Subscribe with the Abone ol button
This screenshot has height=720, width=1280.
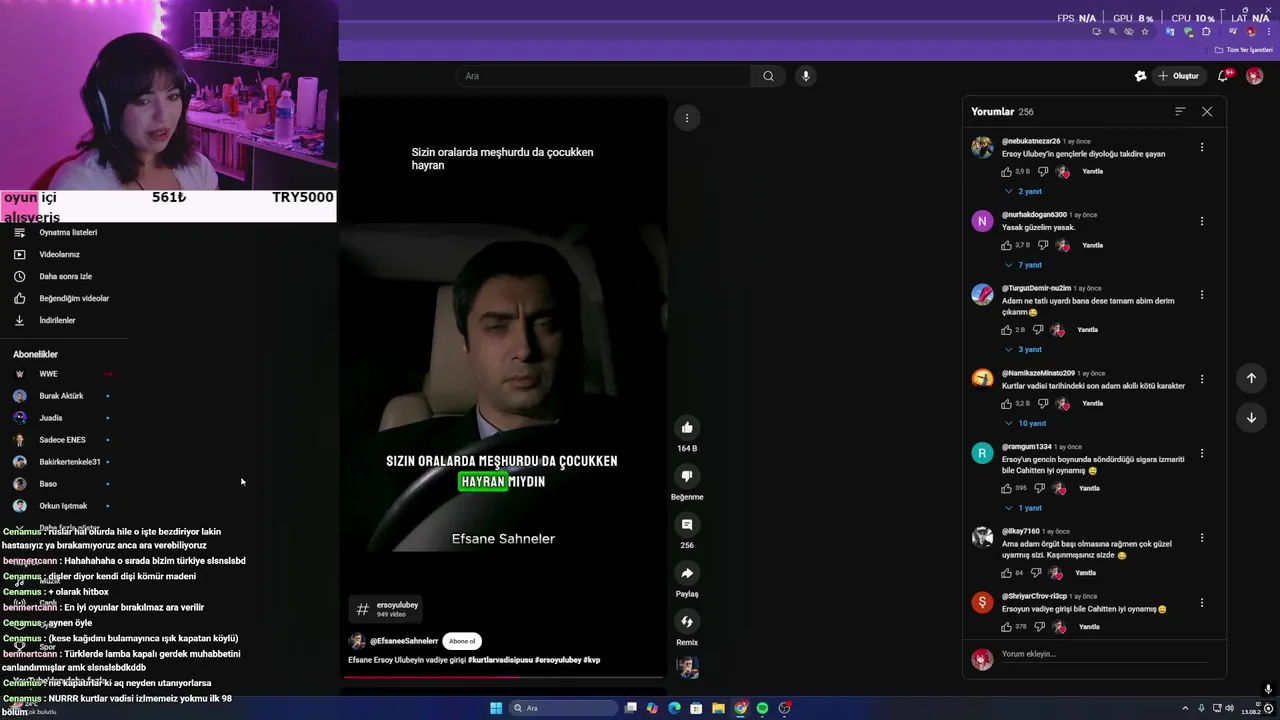[x=462, y=641]
